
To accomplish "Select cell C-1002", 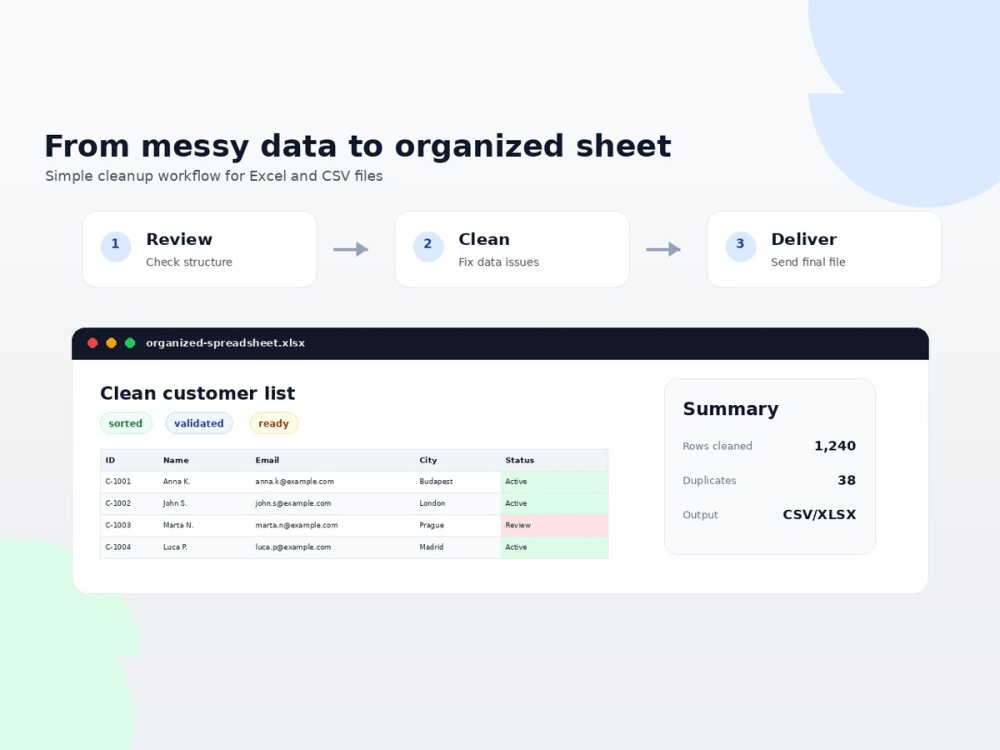I will (129, 504).
